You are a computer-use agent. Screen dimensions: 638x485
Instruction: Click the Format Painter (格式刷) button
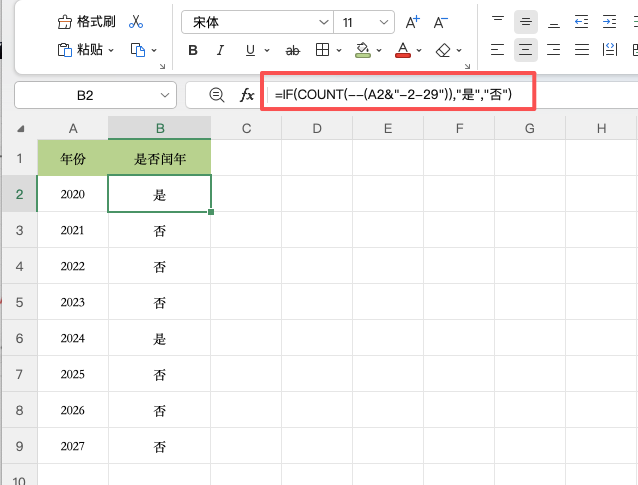point(86,22)
